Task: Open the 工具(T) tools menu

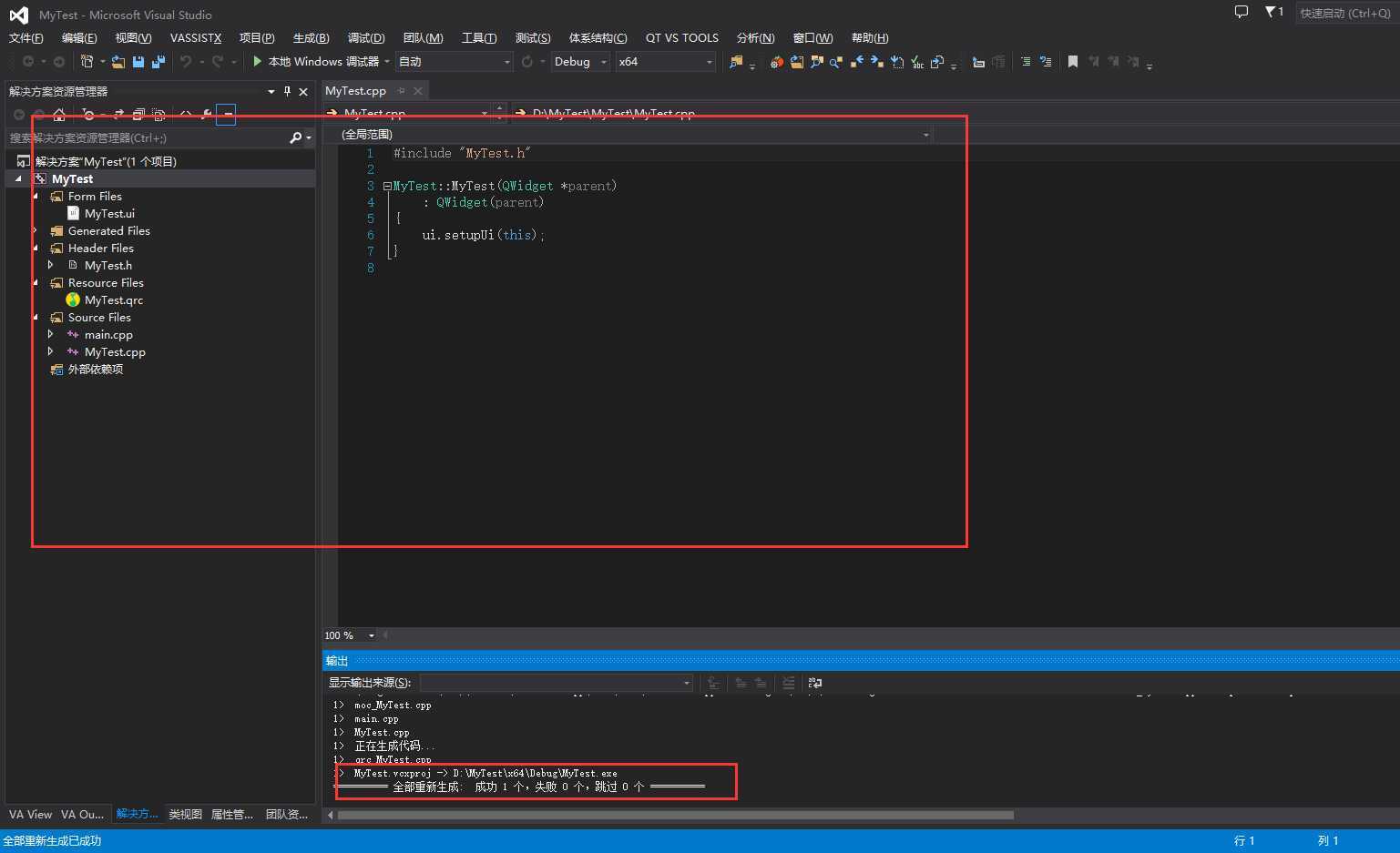Action: pos(479,37)
